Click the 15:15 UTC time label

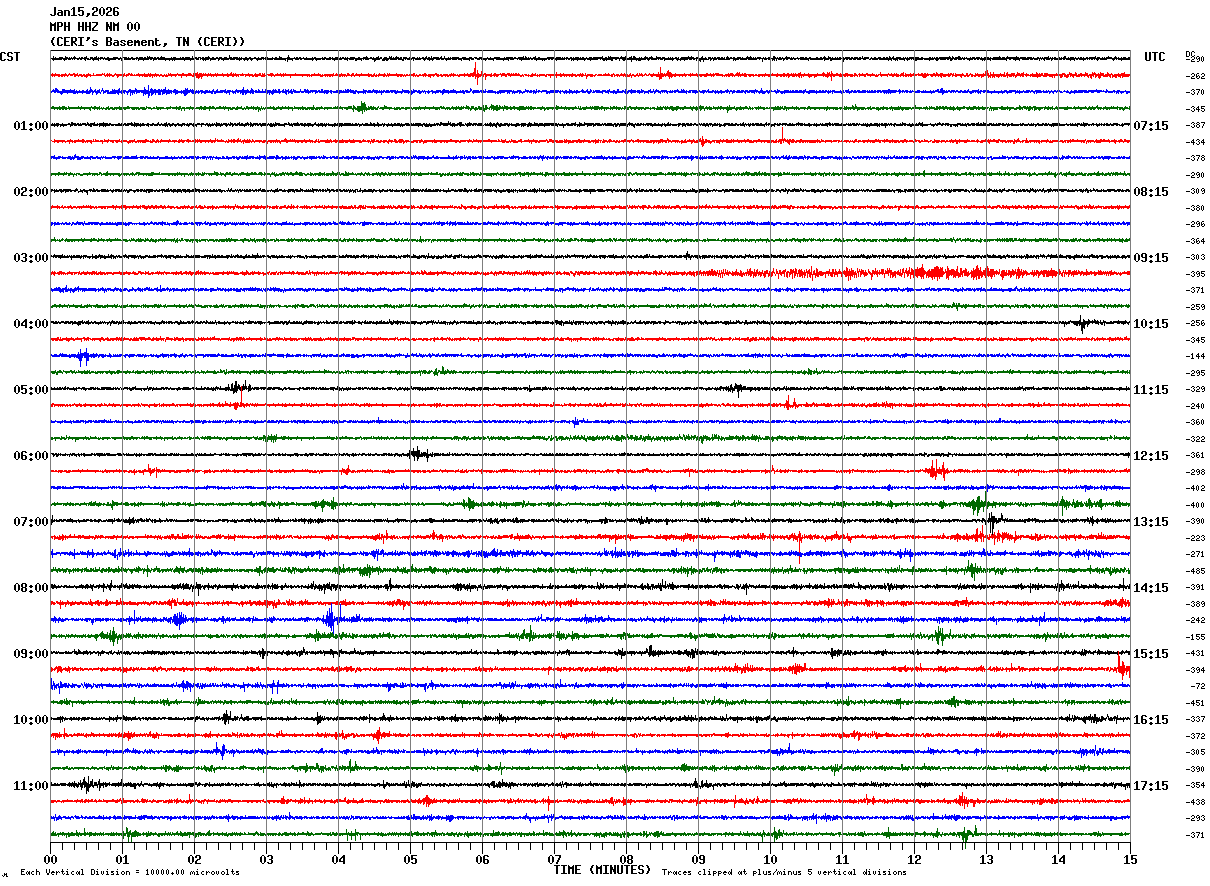1151,654
